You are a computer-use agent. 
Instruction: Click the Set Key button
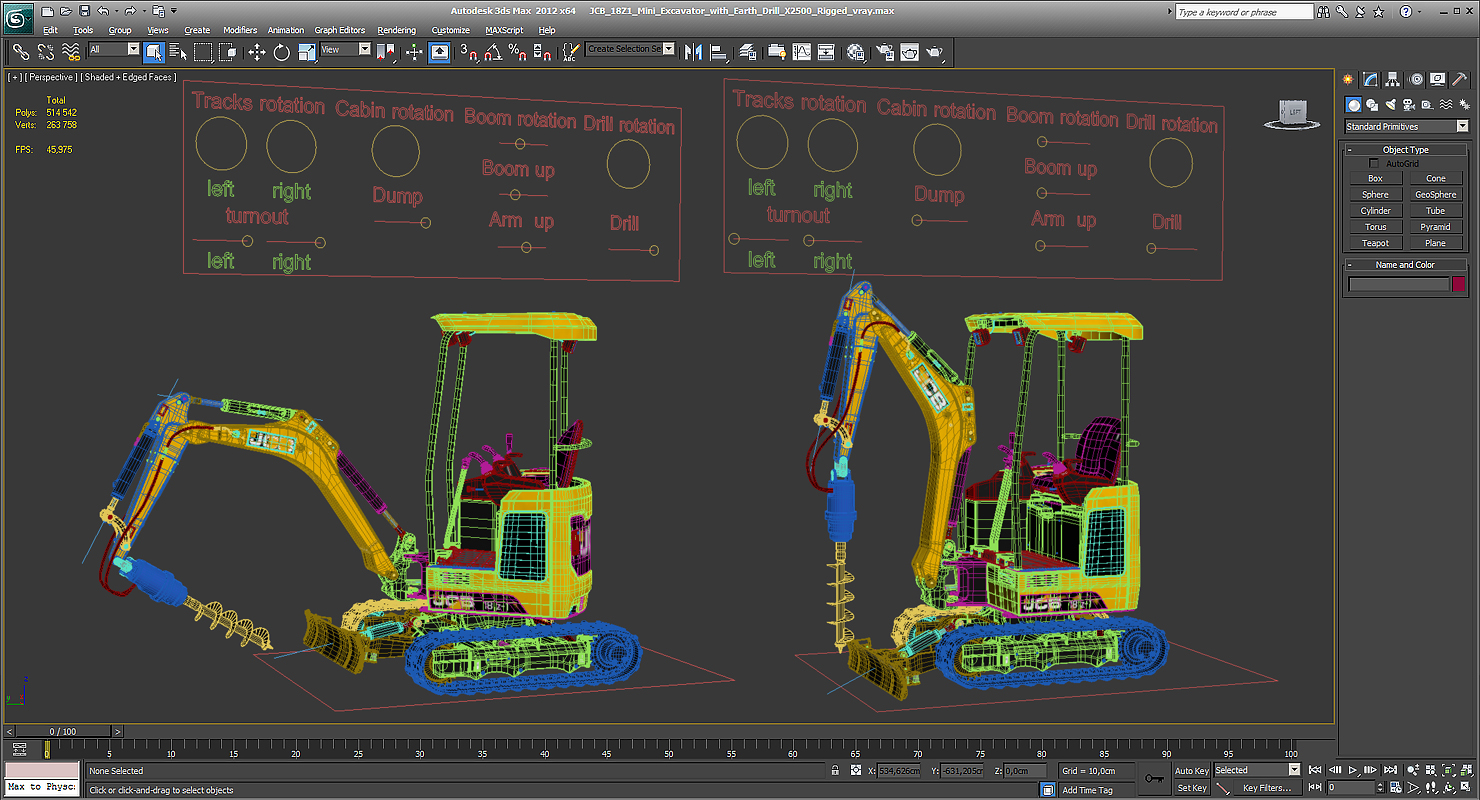(1191, 788)
